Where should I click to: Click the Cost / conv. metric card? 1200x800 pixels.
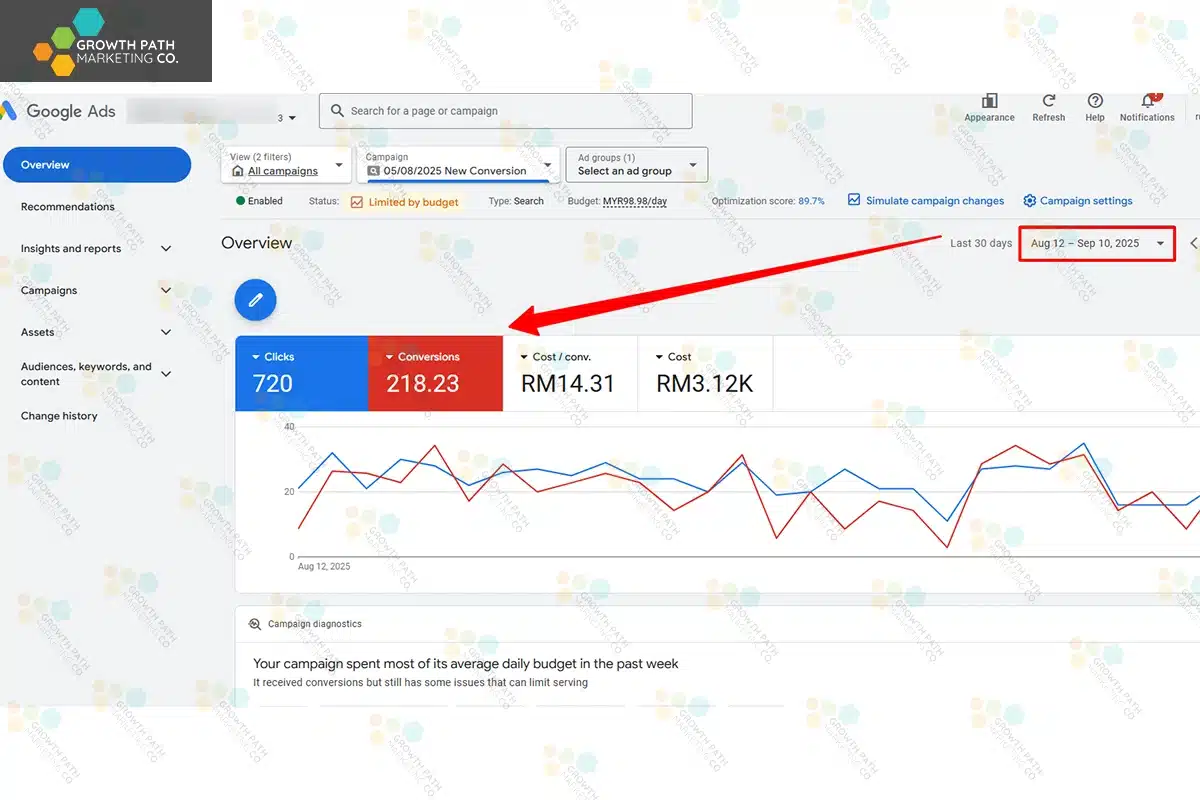pos(569,373)
